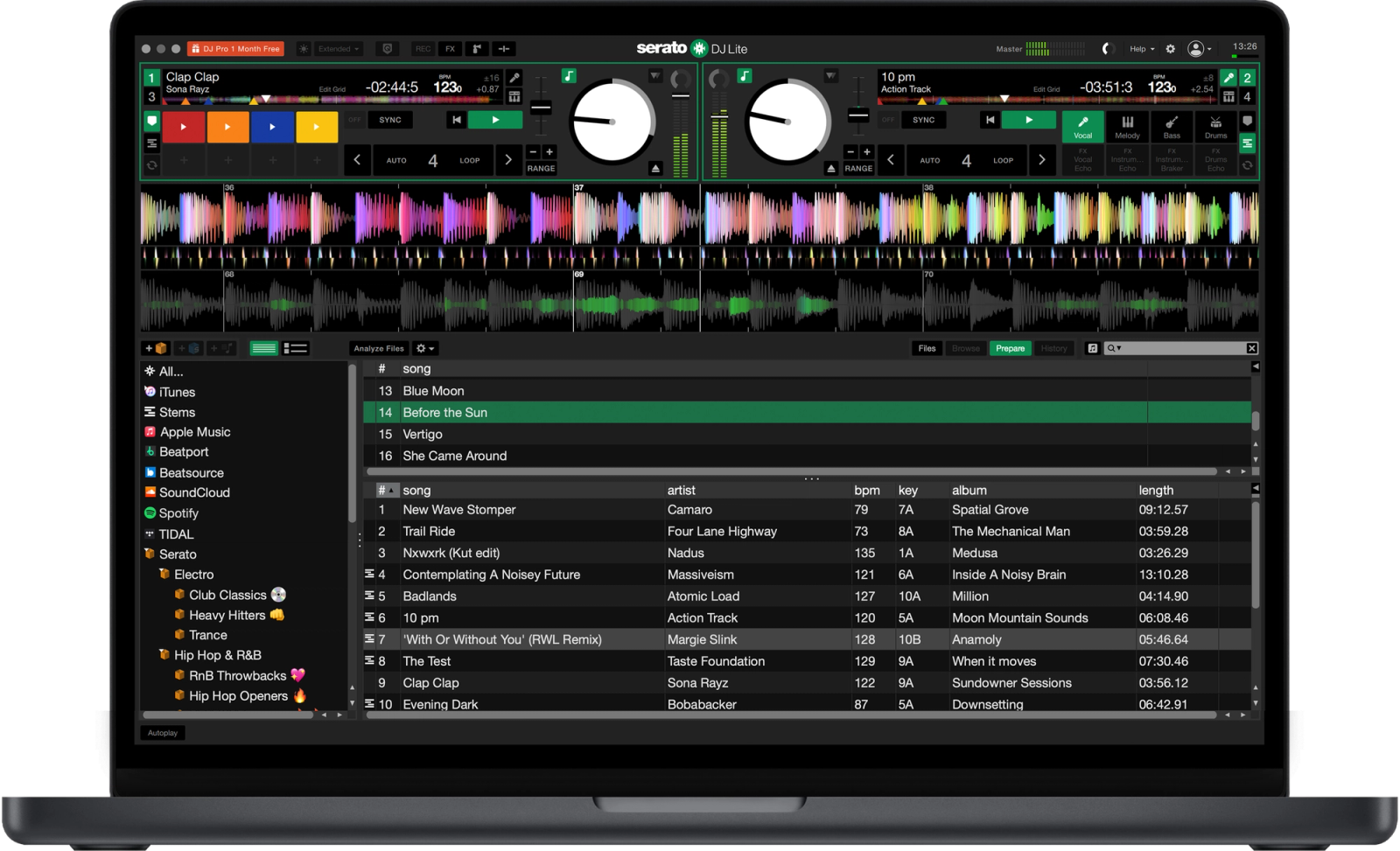Viewport: 1400px width, 851px height.
Task: Click Edit Grid on deck 1
Action: click(332, 89)
